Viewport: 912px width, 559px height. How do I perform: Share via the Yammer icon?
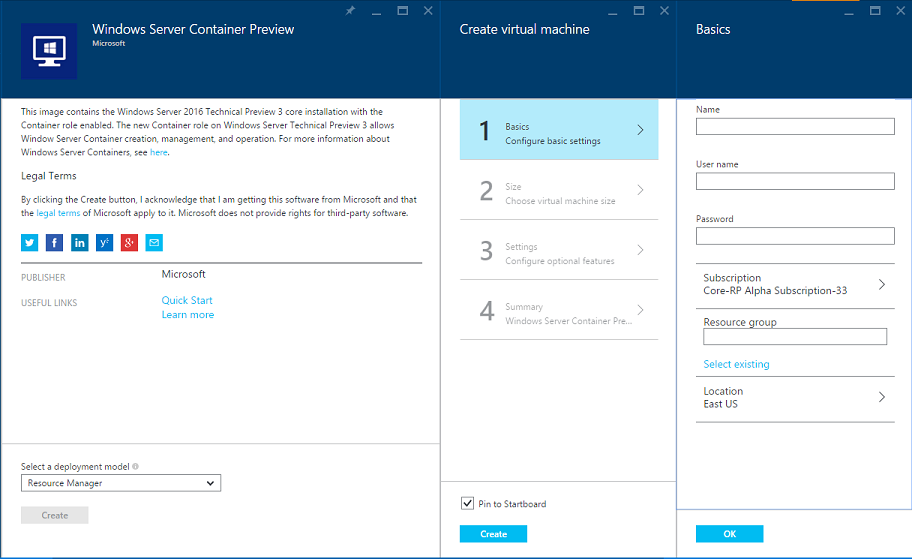pos(104,243)
